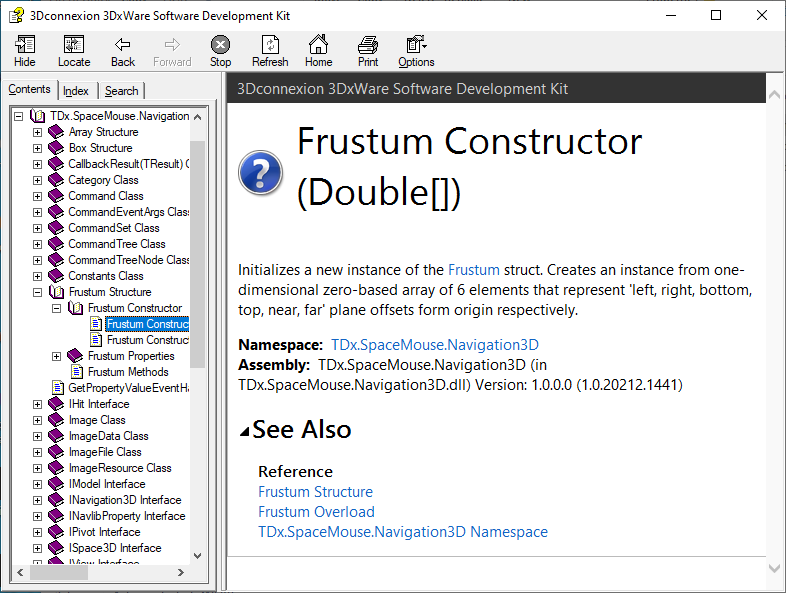
Task: Expand the INavigation3D Interface node
Action: pos(38,500)
